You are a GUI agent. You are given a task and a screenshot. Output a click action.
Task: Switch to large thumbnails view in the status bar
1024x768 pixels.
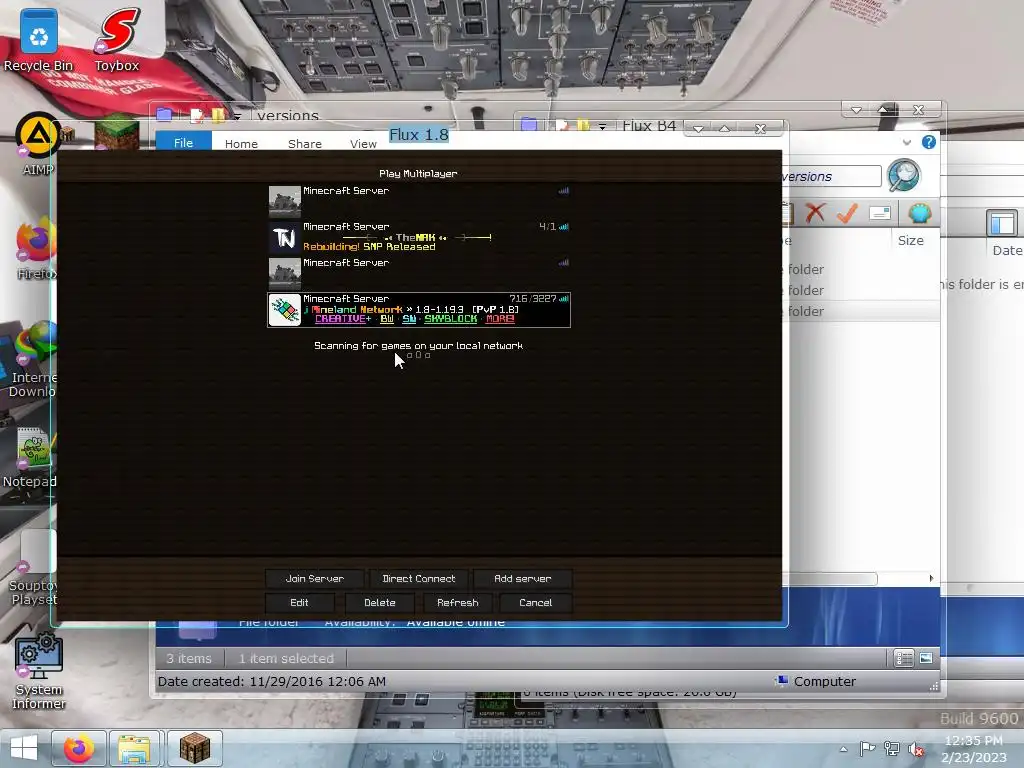pos(926,658)
